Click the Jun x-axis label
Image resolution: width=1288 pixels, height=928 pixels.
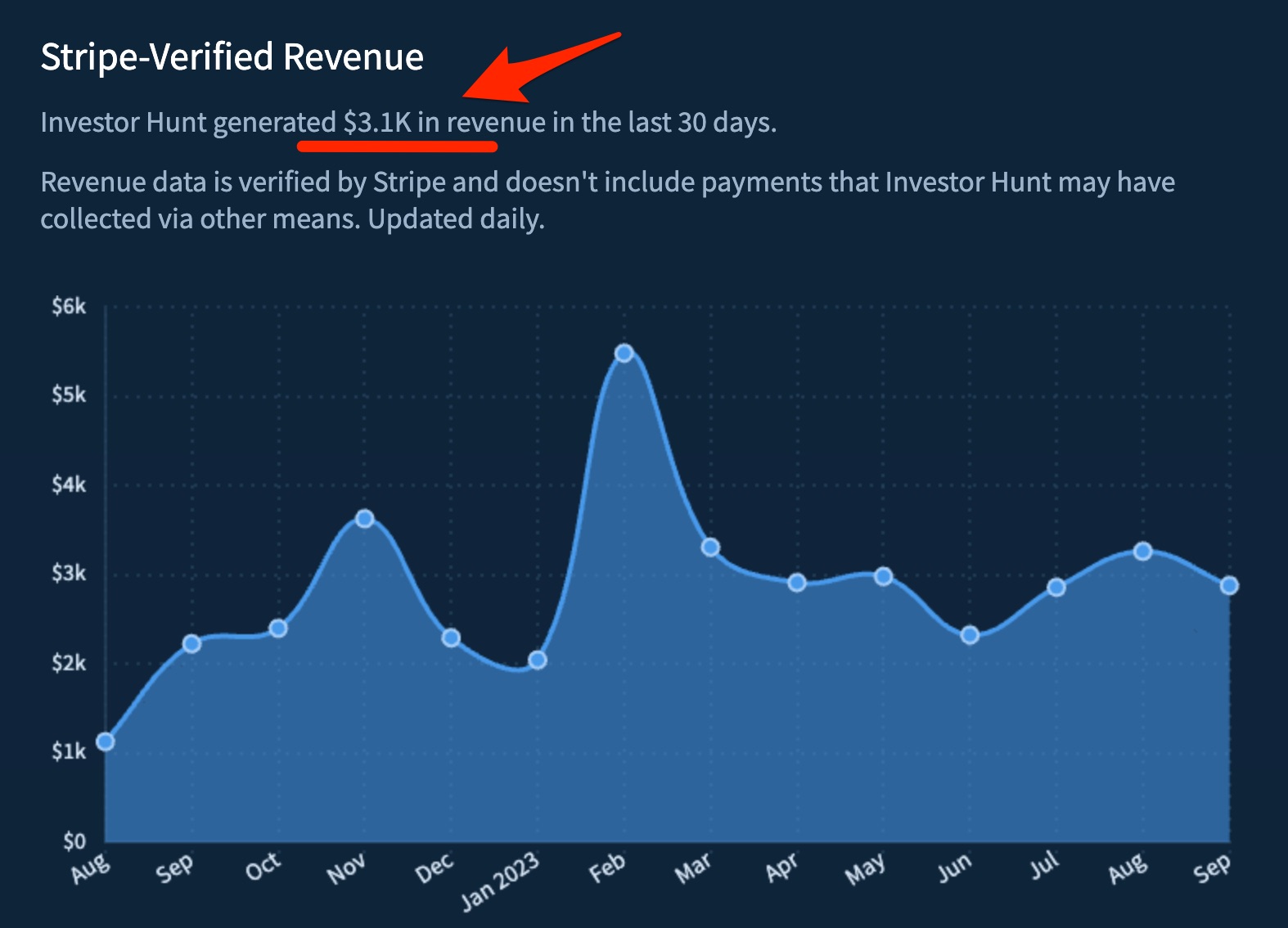click(955, 867)
